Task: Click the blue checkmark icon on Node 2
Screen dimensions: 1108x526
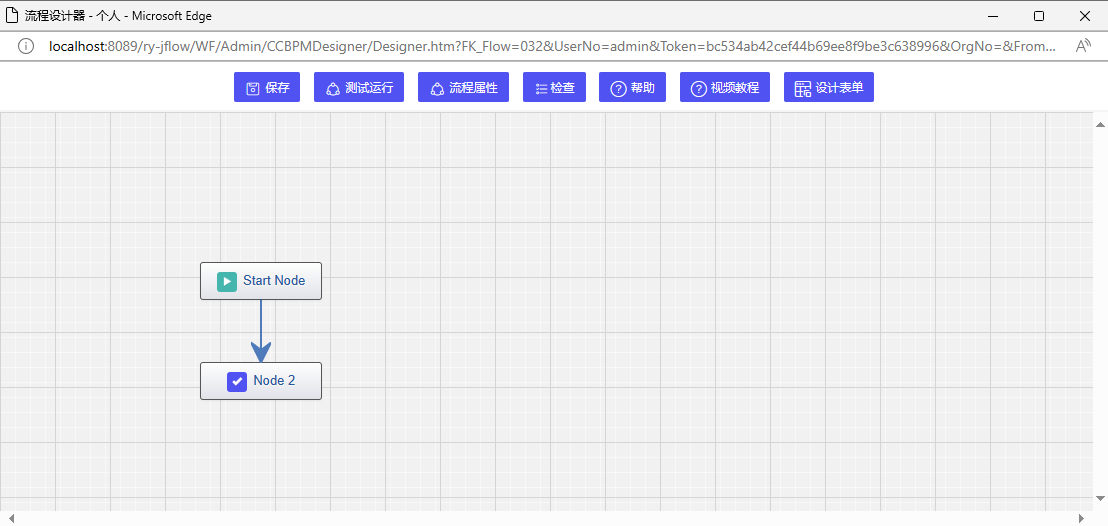Action: [237, 381]
